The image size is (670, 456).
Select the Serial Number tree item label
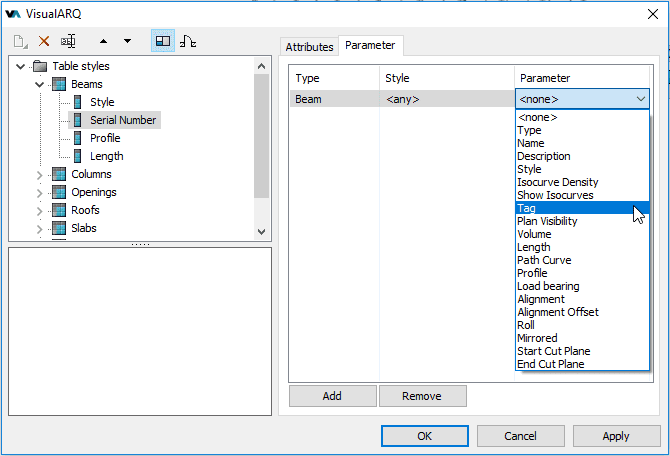[123, 120]
